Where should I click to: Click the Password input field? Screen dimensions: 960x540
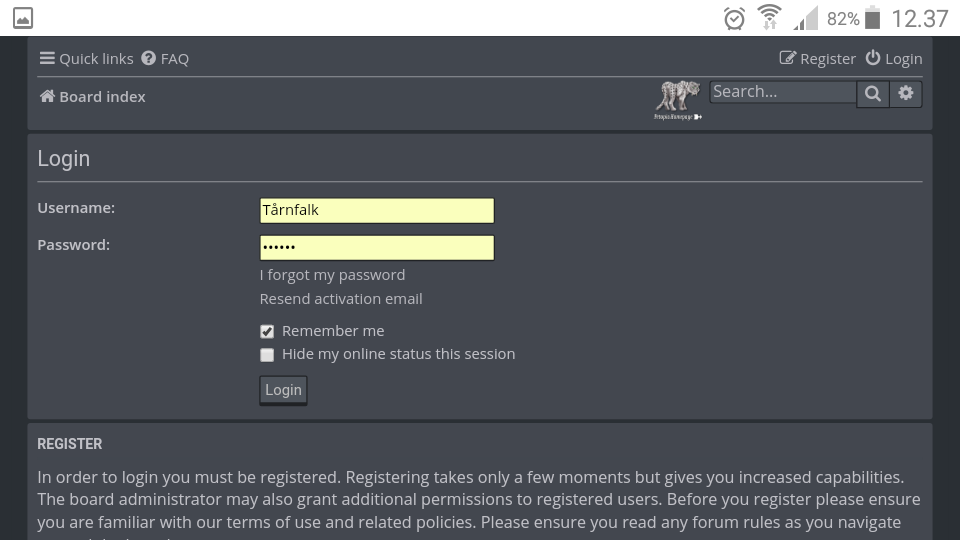click(377, 247)
